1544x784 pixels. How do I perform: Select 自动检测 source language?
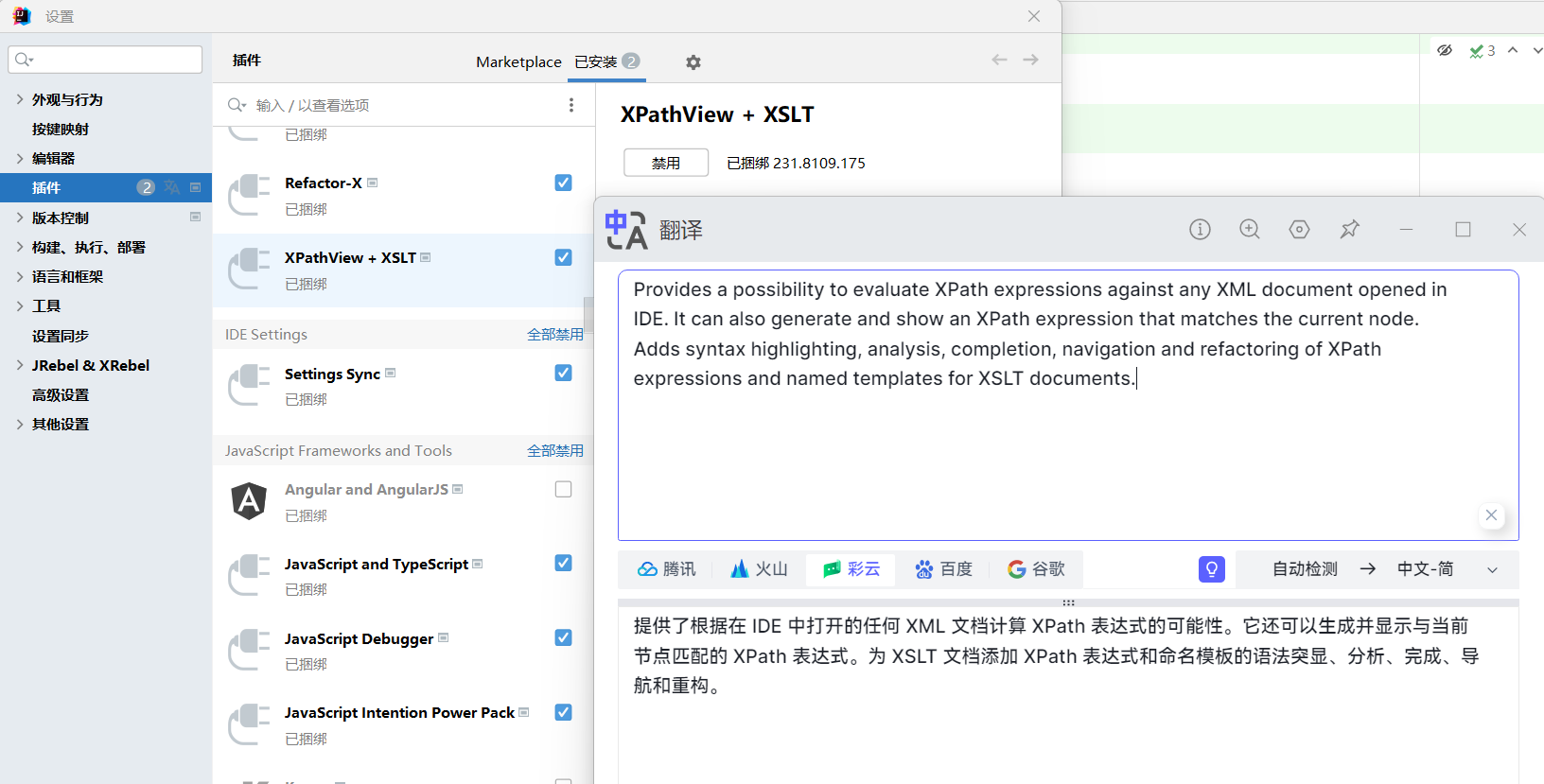tap(1305, 569)
